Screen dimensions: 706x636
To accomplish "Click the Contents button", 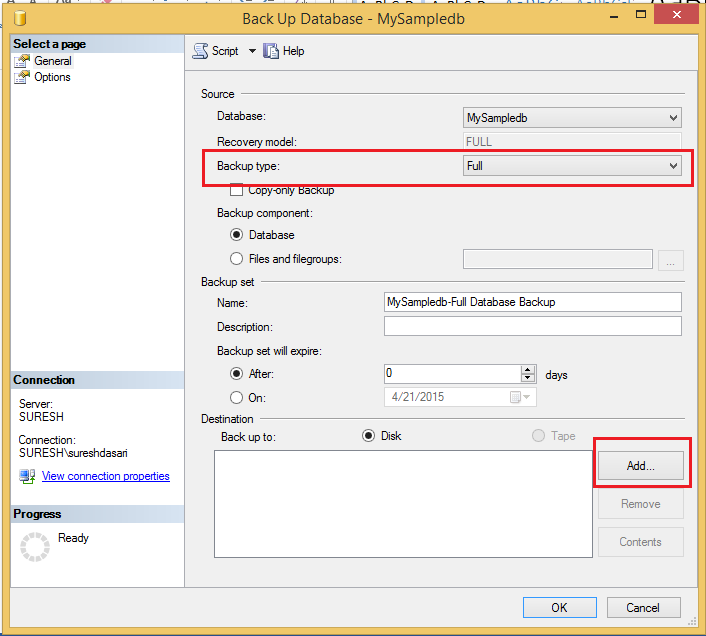I will point(641,542).
